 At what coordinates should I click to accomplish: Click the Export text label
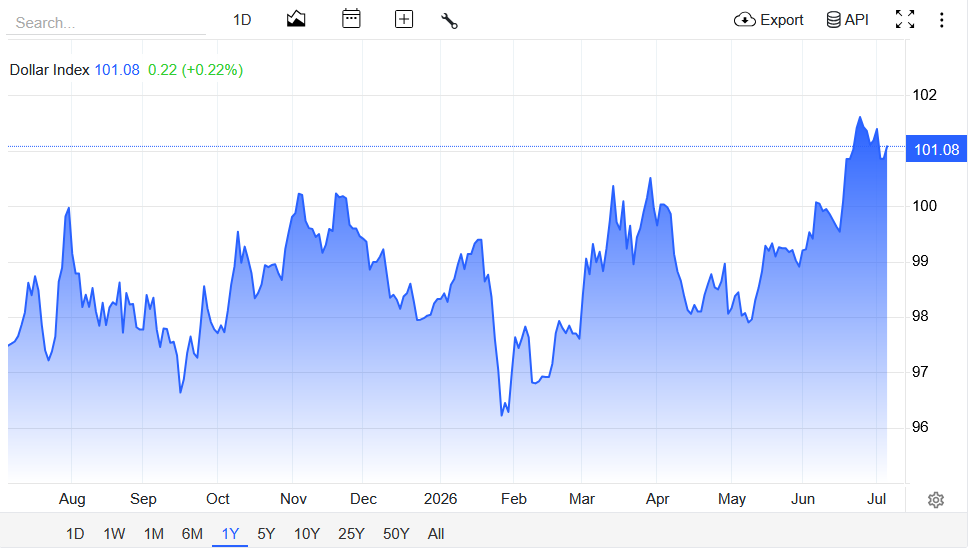[781, 20]
